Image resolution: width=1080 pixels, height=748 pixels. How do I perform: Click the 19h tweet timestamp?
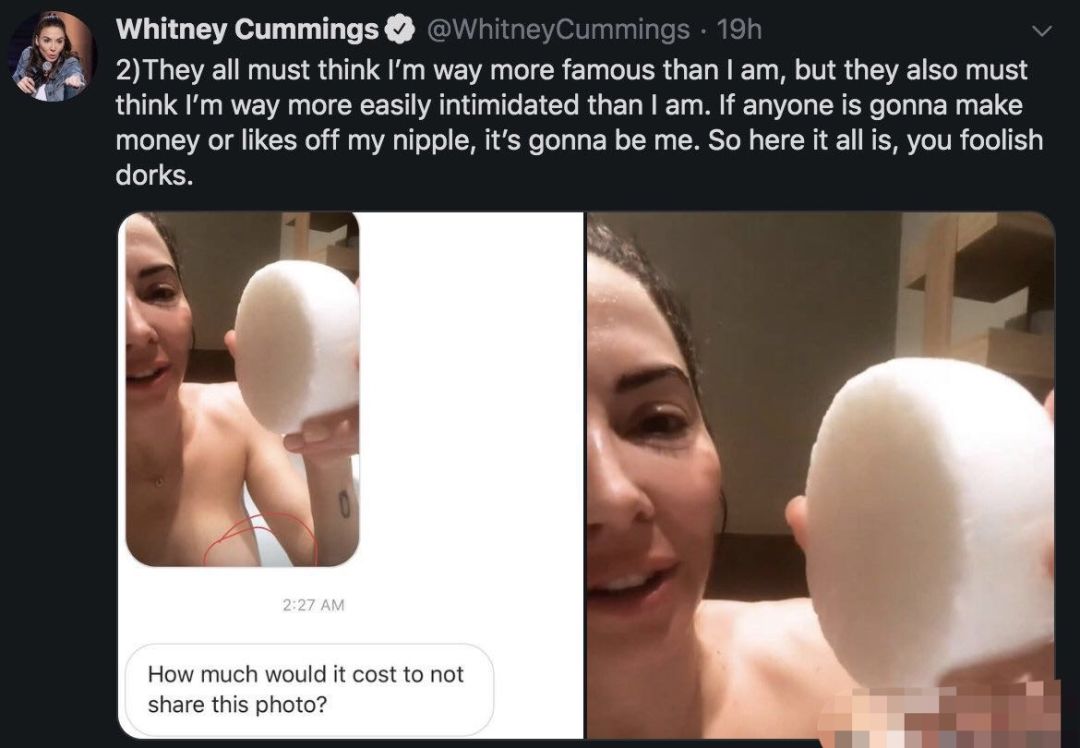739,30
